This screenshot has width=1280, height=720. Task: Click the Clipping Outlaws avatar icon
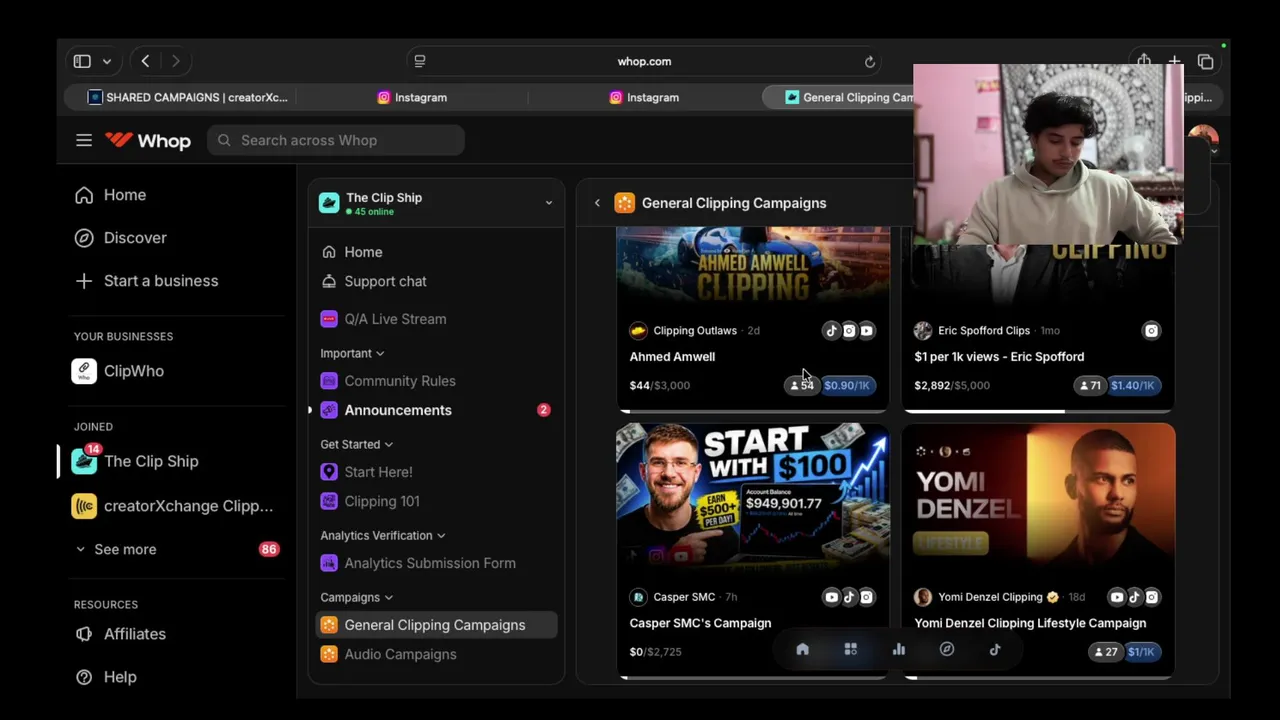click(639, 330)
